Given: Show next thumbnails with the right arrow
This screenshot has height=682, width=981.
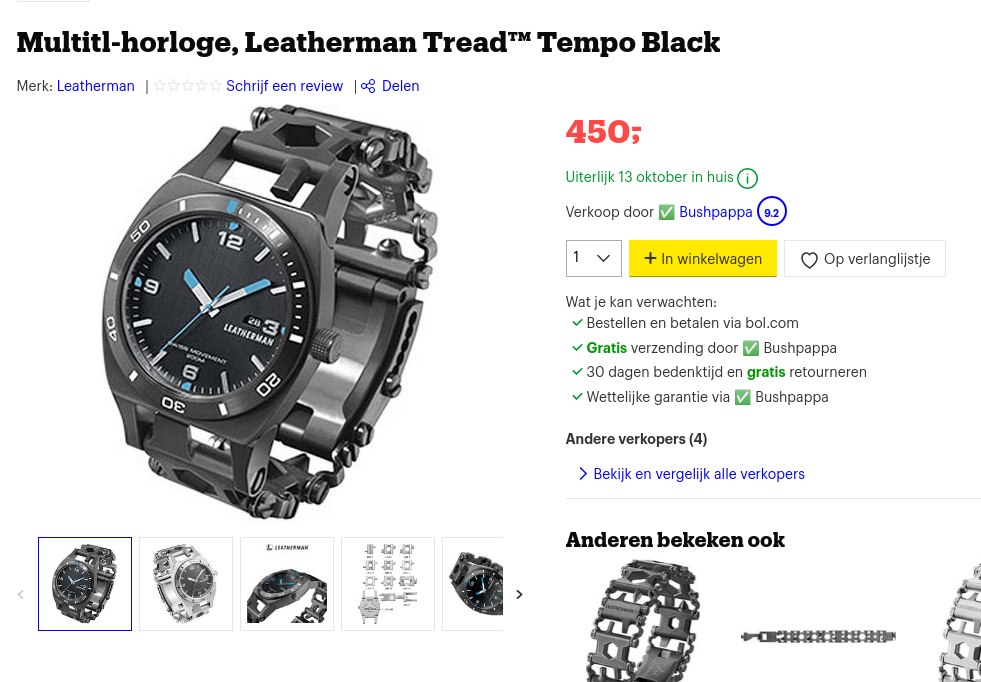Looking at the screenshot, I should [x=519, y=594].
